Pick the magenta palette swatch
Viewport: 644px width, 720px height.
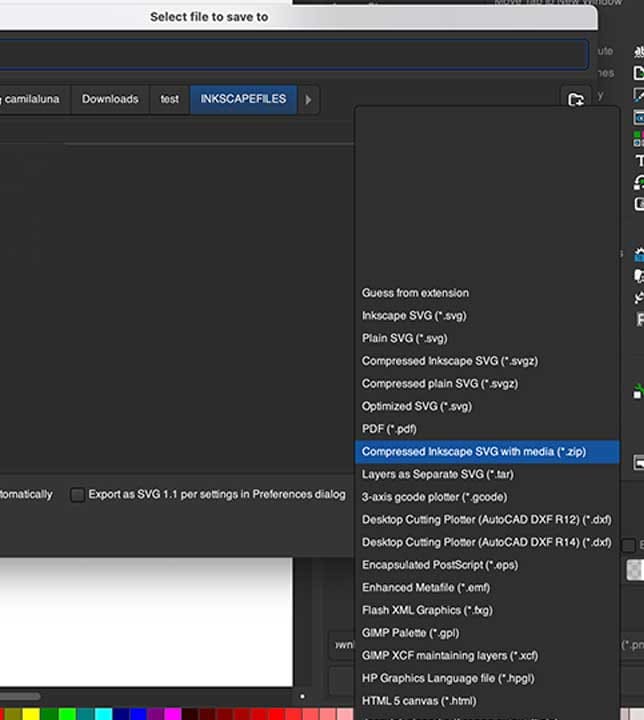(173, 714)
